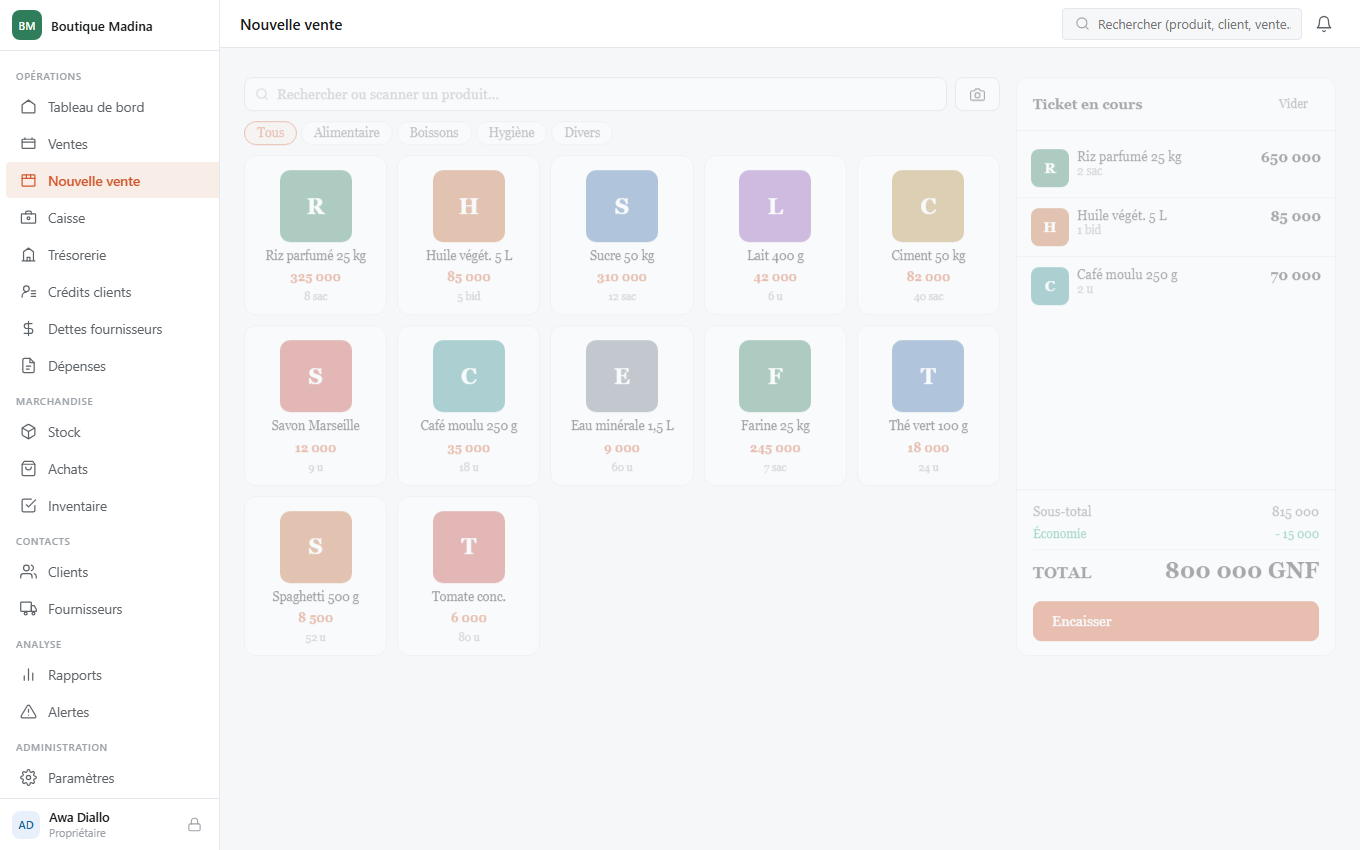Click the BM Boutique Madina logo
1360x850 pixels.
point(27,26)
